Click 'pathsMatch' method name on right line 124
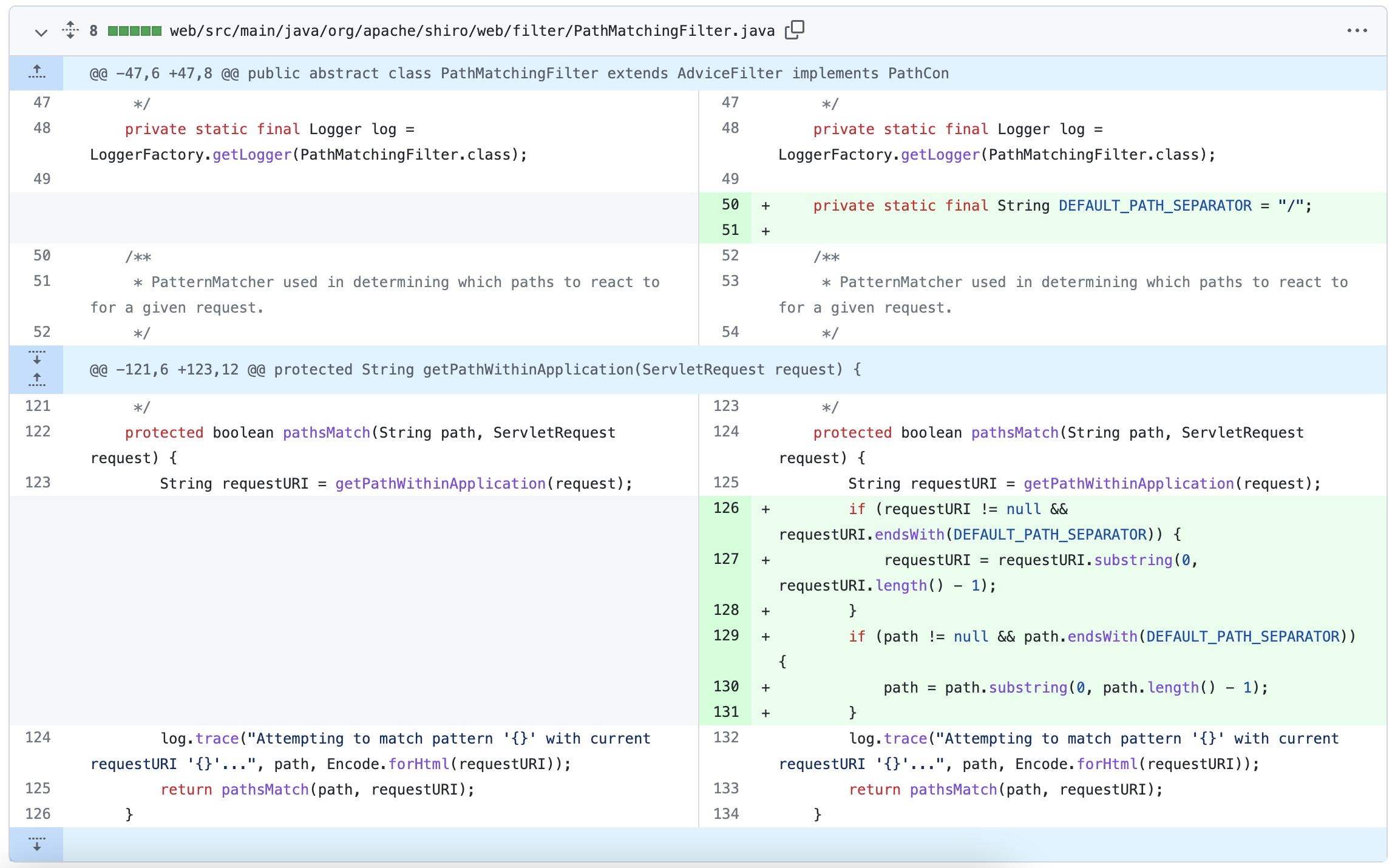1395x868 pixels. 1014,433
